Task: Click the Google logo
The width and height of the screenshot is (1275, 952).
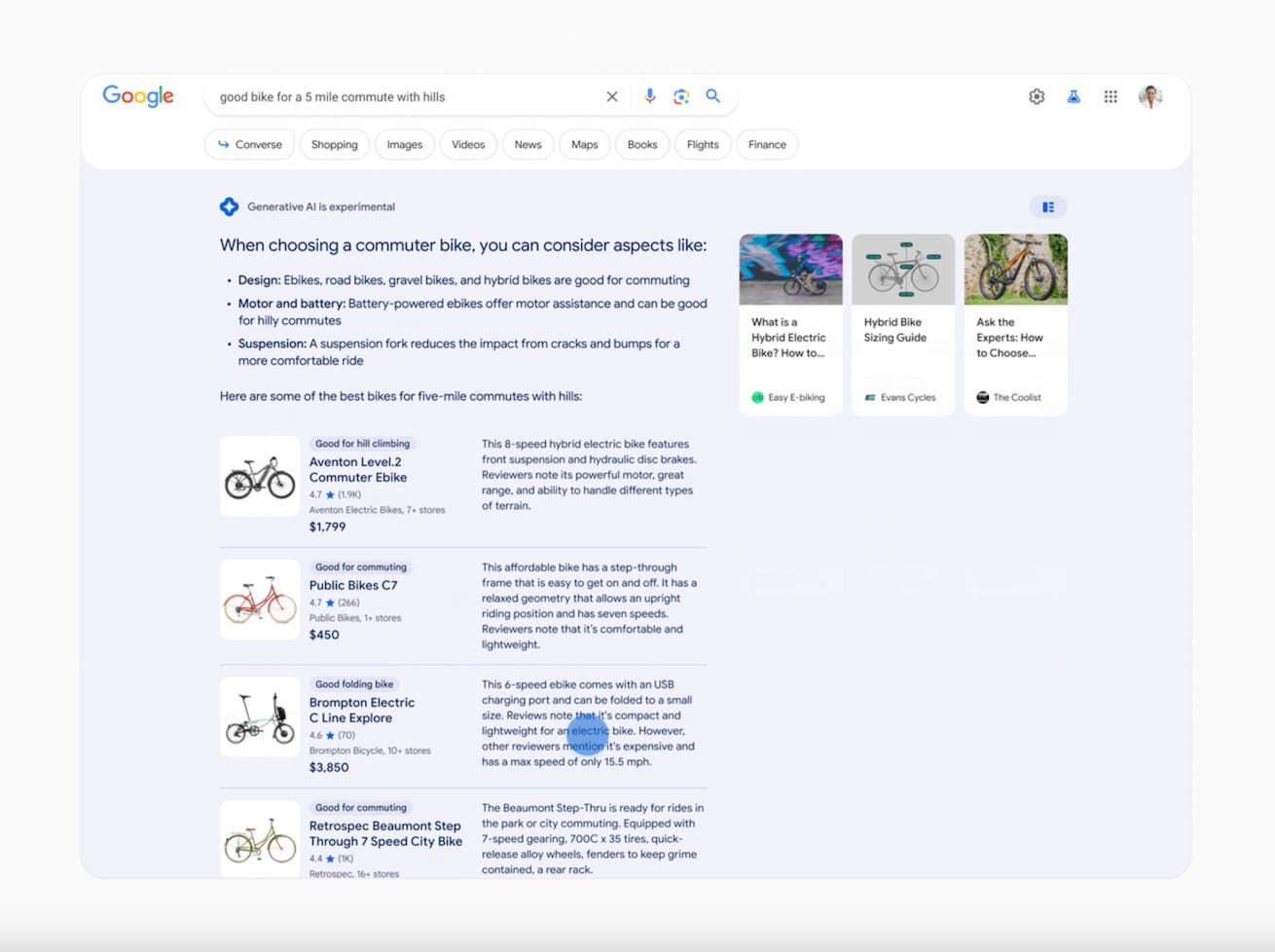Action: [138, 96]
